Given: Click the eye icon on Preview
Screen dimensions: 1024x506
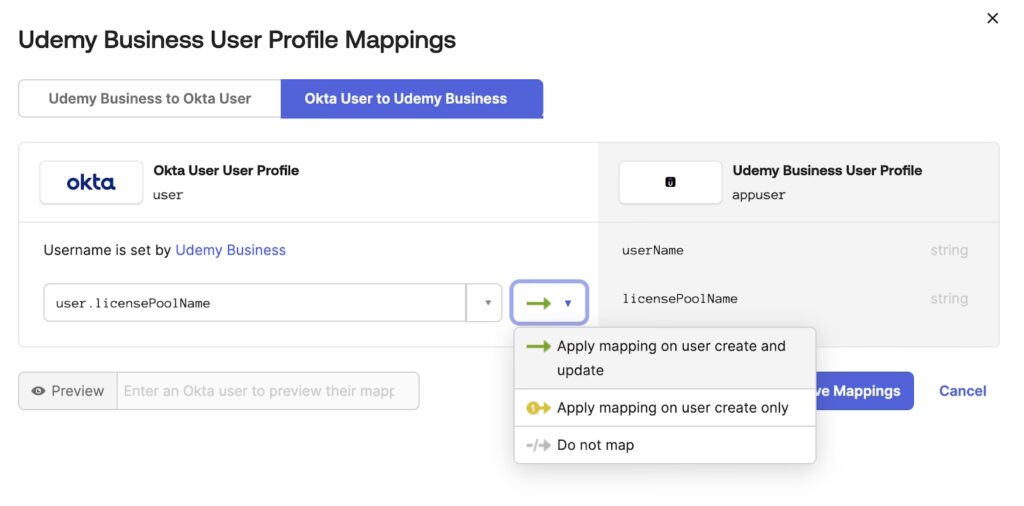Looking at the screenshot, I should point(38,391).
